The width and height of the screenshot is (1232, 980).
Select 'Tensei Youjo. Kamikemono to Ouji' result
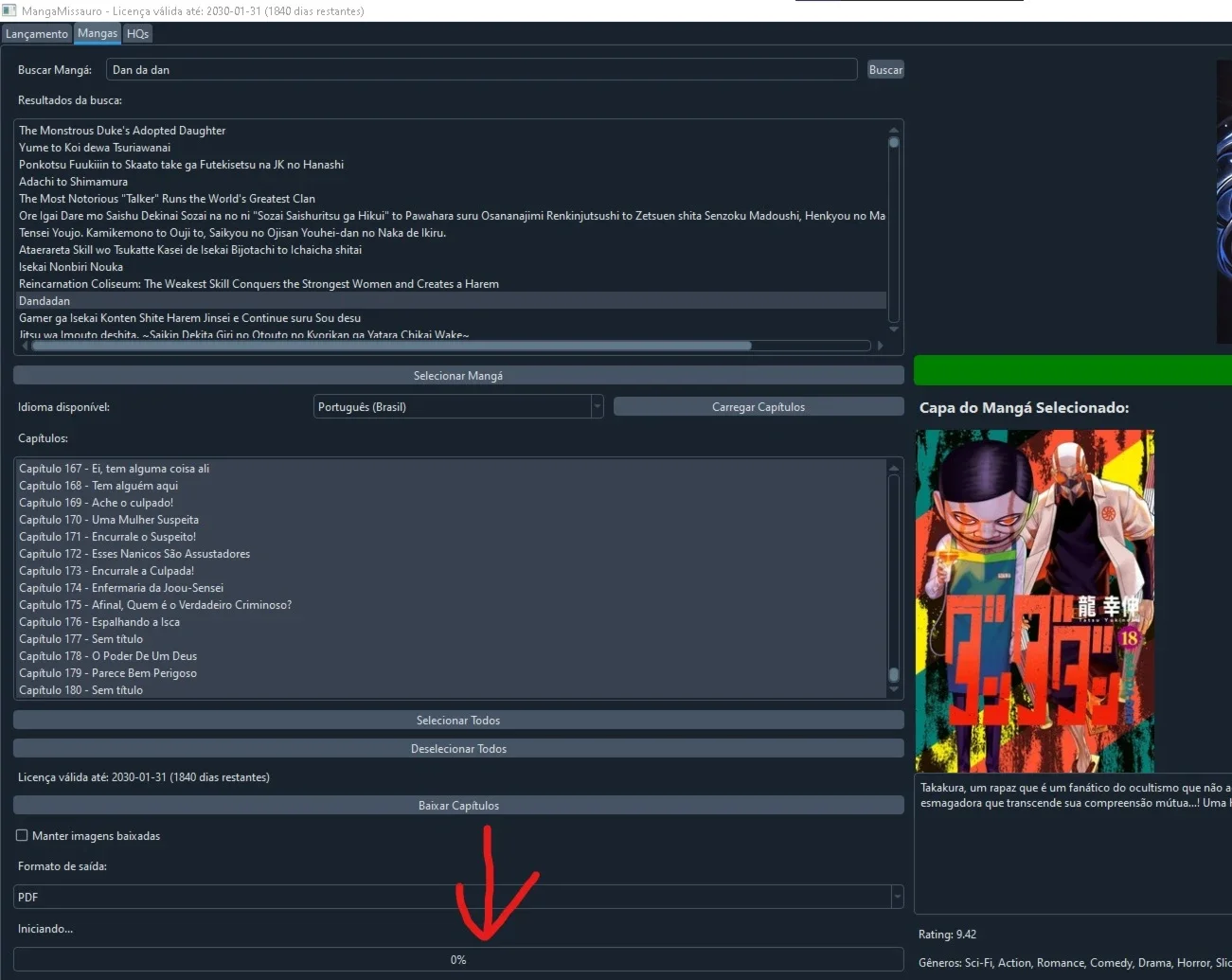[451, 233]
